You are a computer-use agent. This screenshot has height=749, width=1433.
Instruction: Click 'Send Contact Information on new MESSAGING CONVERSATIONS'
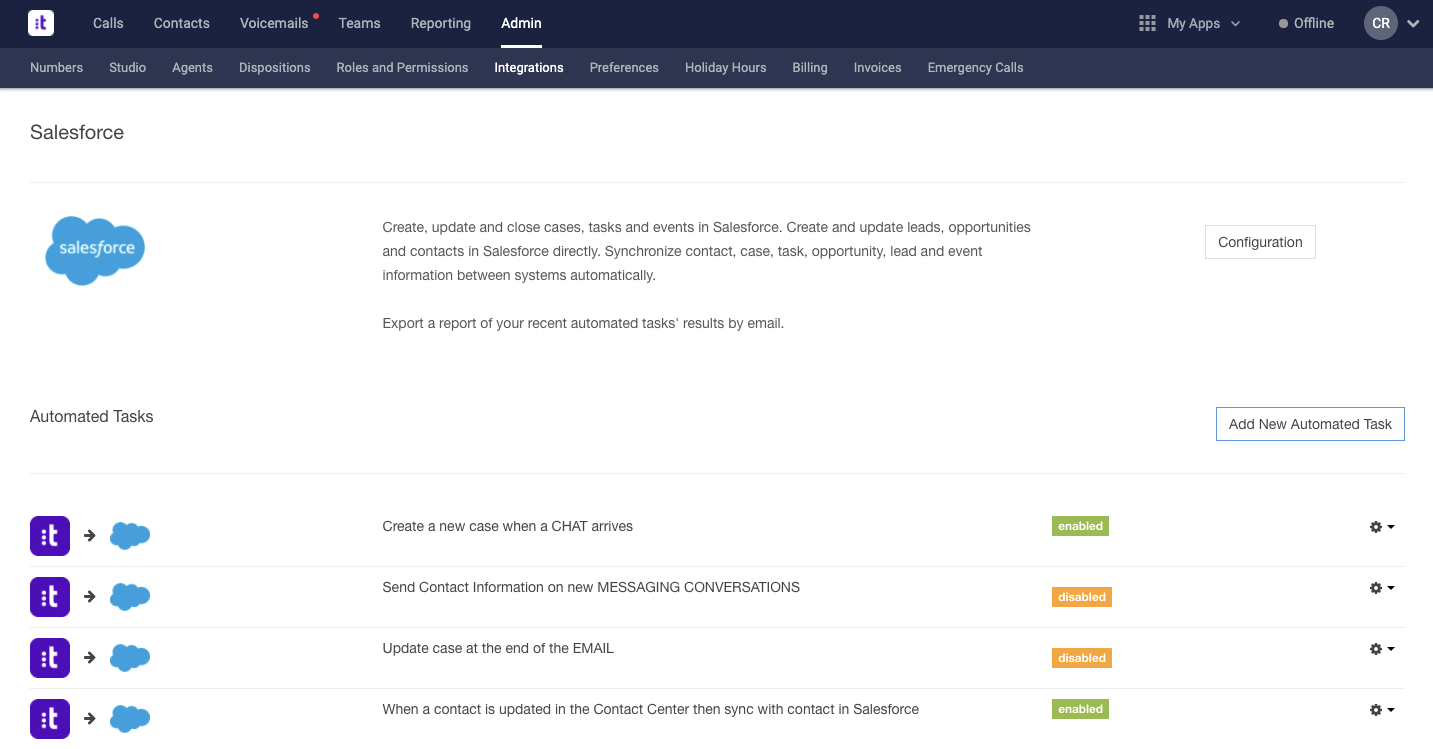tap(591, 587)
